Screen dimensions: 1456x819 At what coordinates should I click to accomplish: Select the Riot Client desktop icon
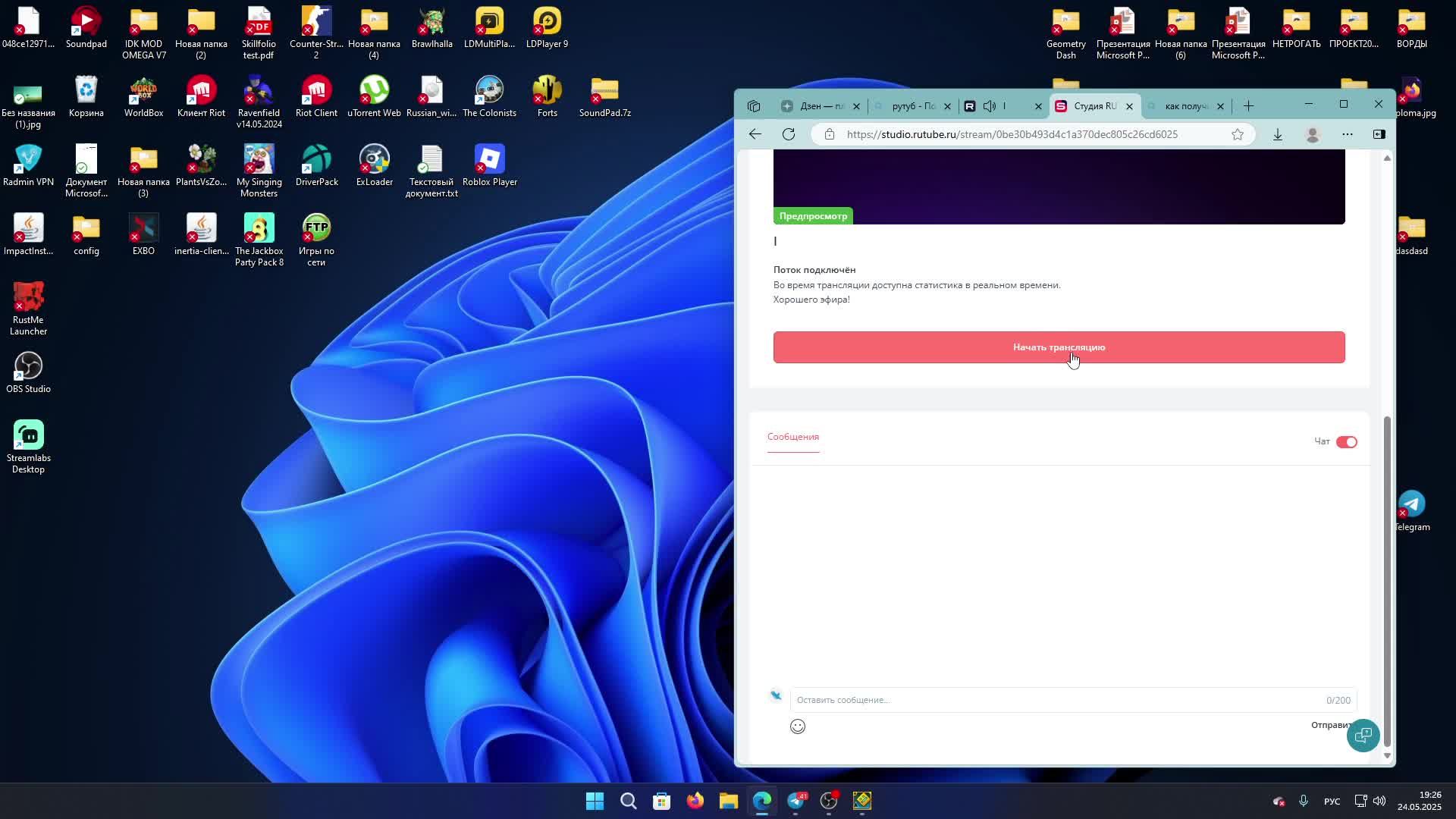point(316,97)
